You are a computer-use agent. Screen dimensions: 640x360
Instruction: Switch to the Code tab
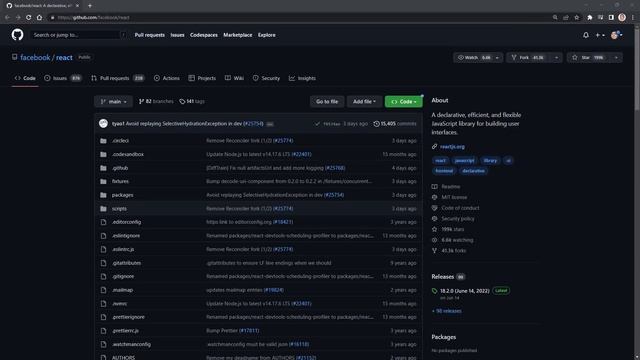pyautogui.click(x=25, y=78)
